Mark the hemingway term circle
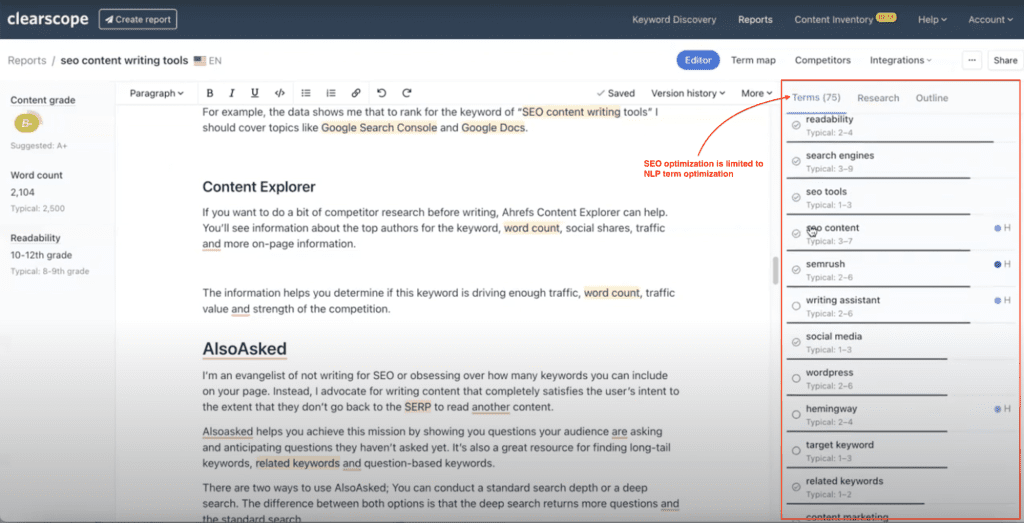 [x=795, y=414]
